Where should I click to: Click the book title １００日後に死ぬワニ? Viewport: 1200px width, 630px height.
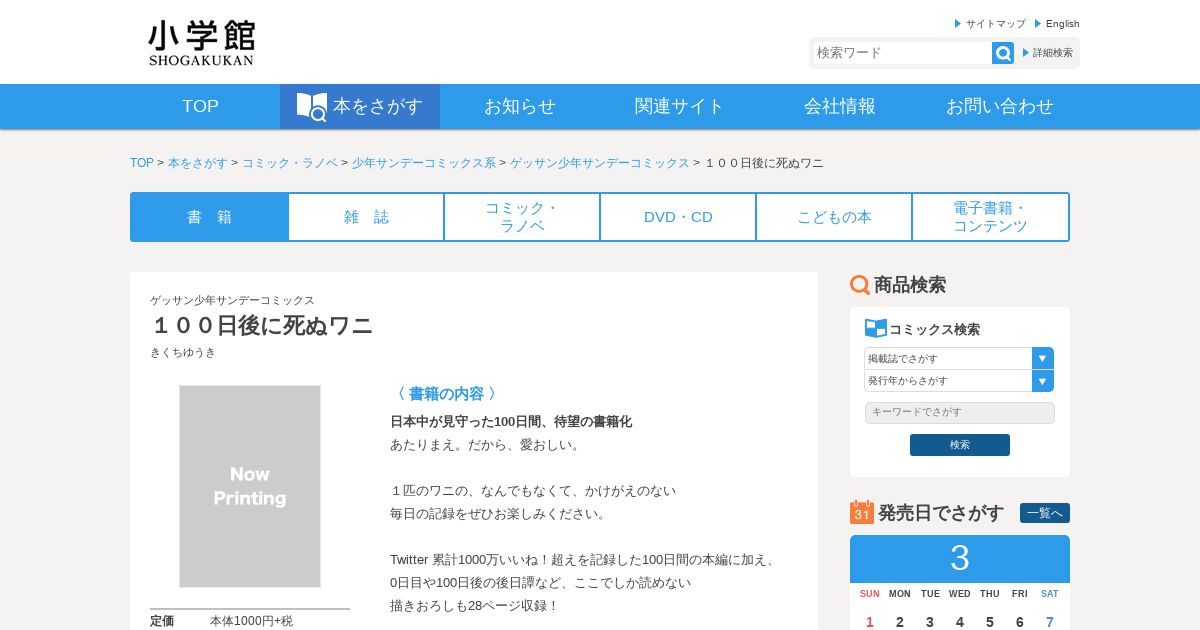pos(262,326)
